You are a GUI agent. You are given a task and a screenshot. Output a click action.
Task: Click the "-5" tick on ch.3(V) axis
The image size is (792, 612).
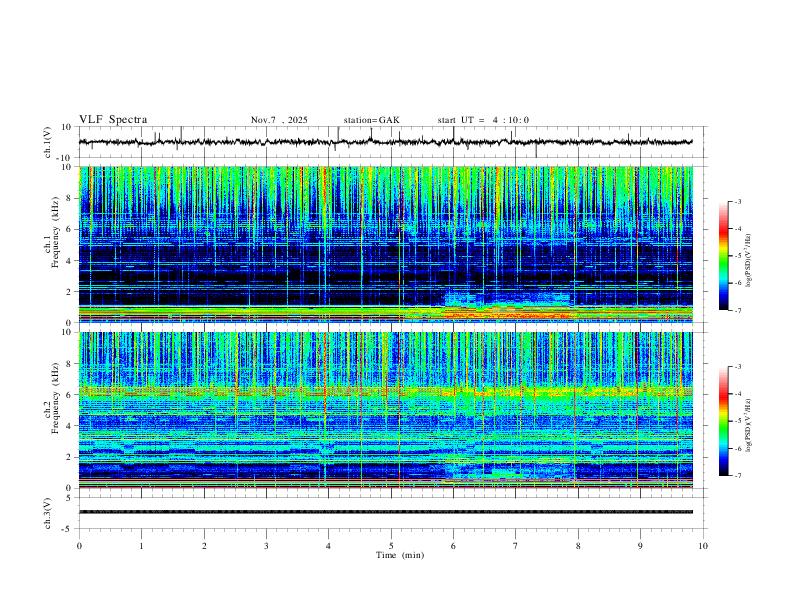click(67, 529)
